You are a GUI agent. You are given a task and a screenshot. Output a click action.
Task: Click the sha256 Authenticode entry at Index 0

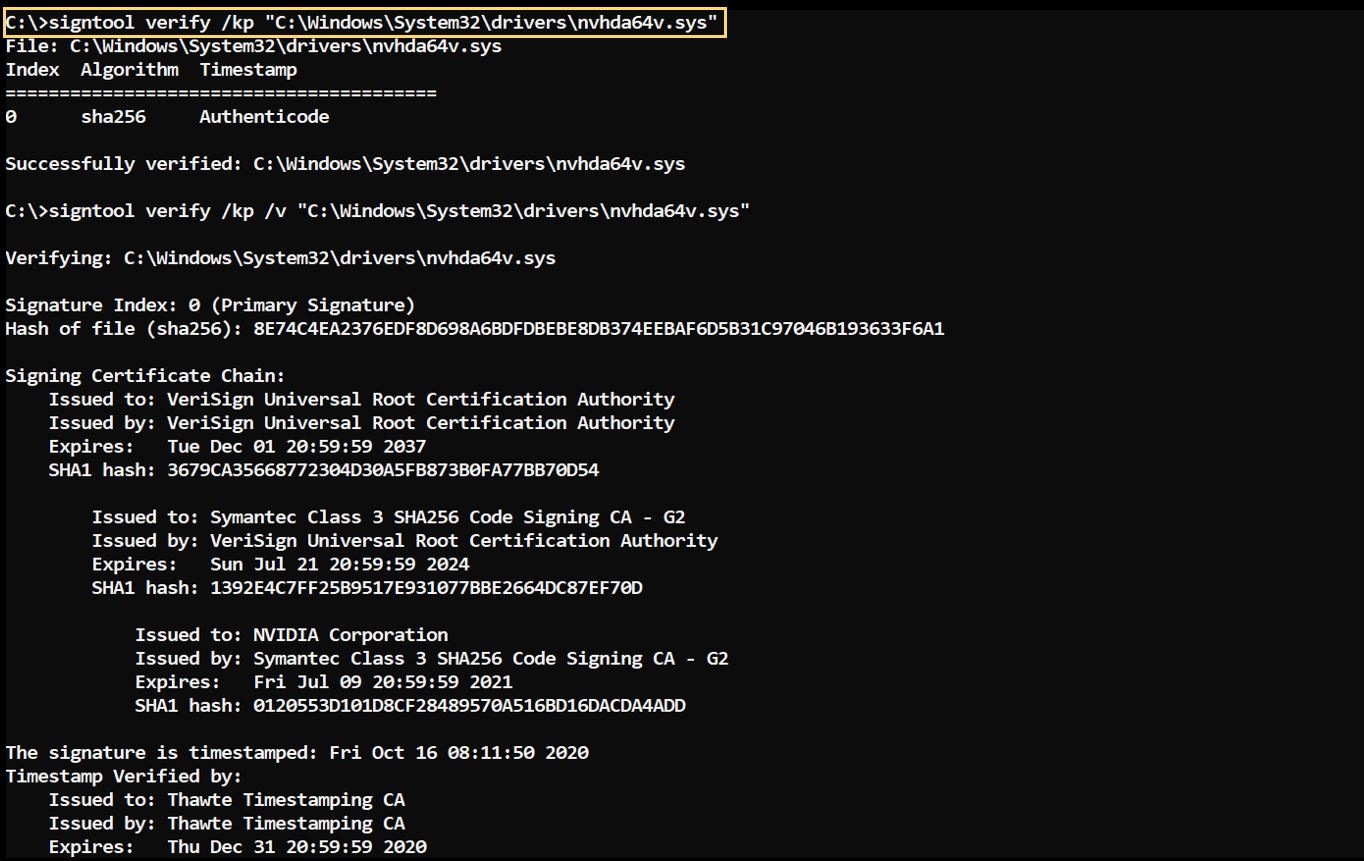[180, 116]
